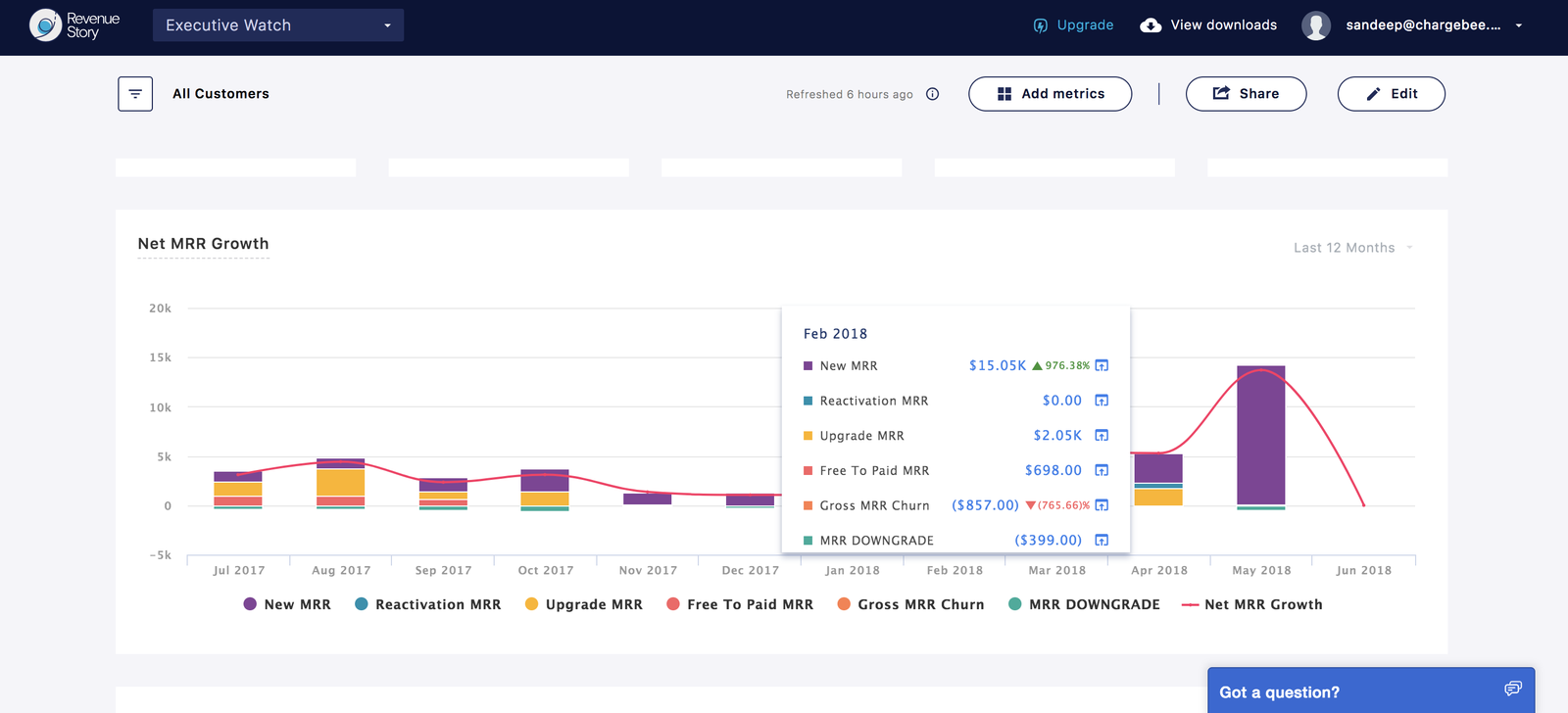Viewport: 1568px width, 713px height.
Task: Expand the account menu arrow
Action: click(1519, 25)
